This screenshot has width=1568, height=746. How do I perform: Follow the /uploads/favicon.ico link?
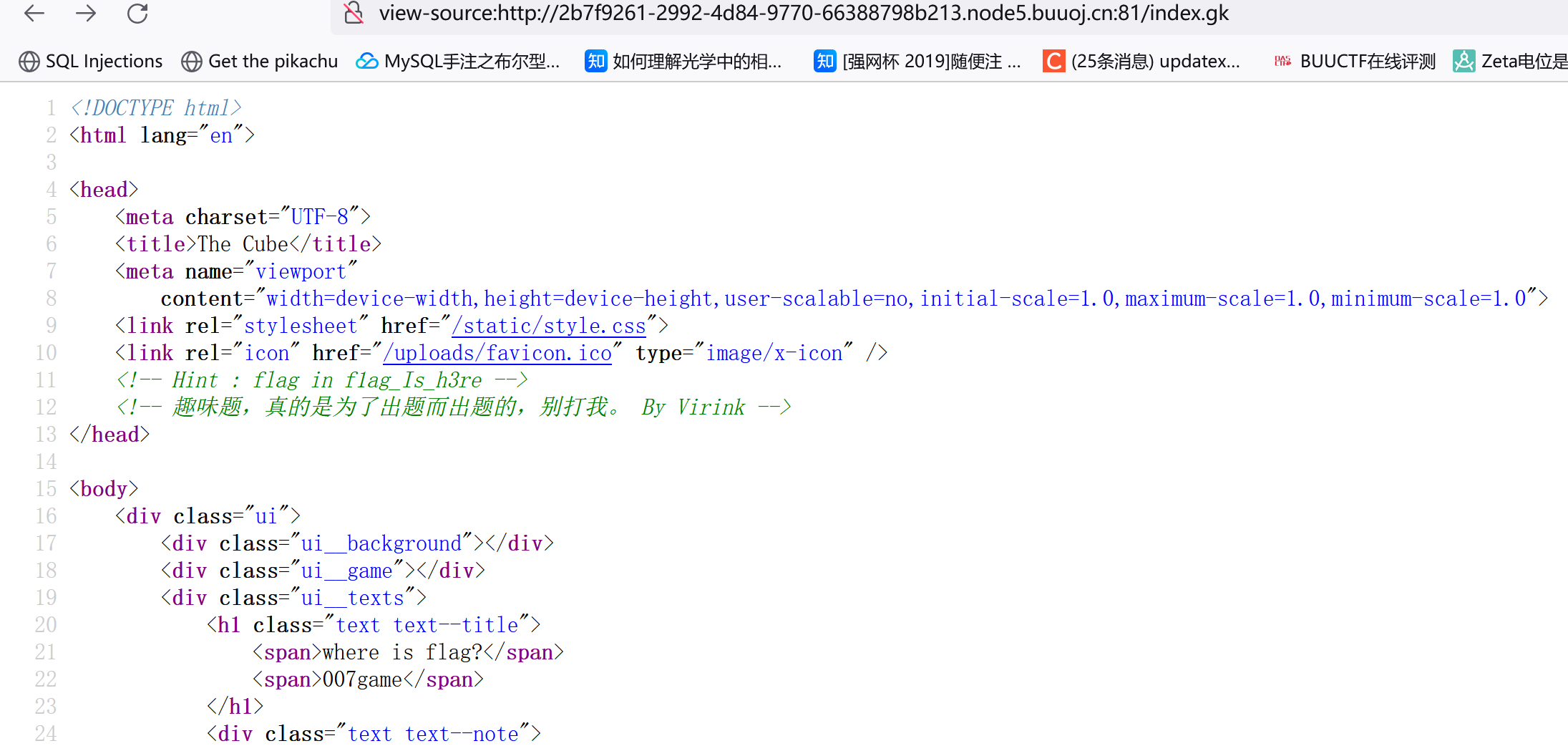click(x=497, y=353)
